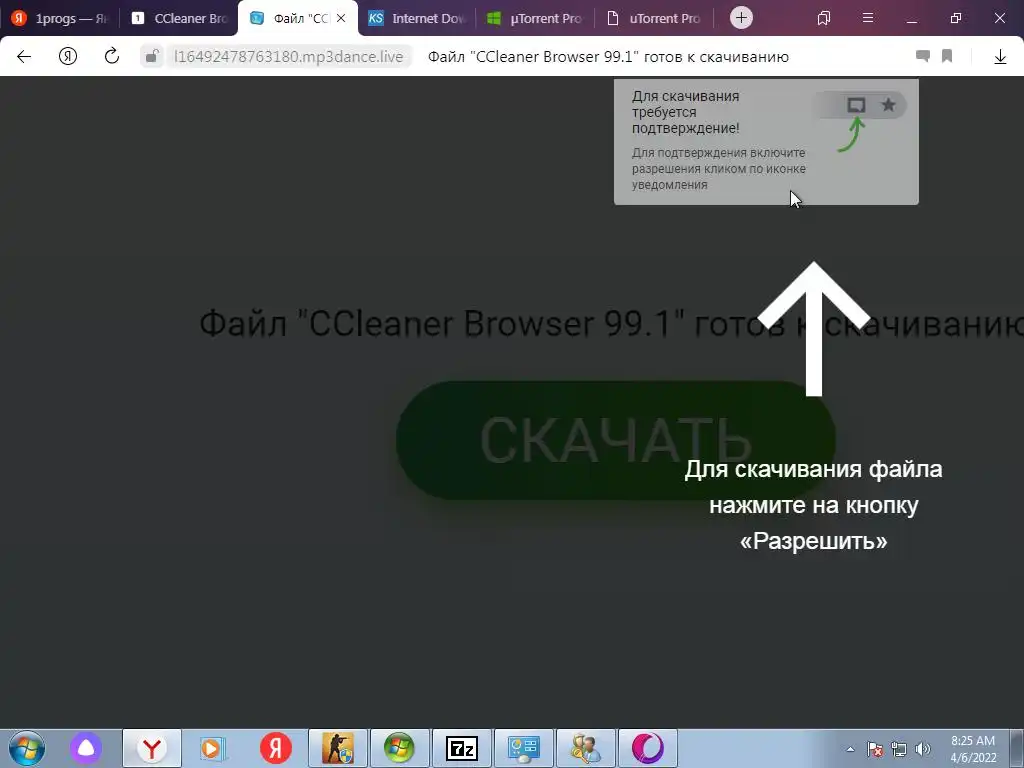Open the CCleaner Bro tab
Screen dimensions: 1024x768
pyautogui.click(x=178, y=18)
